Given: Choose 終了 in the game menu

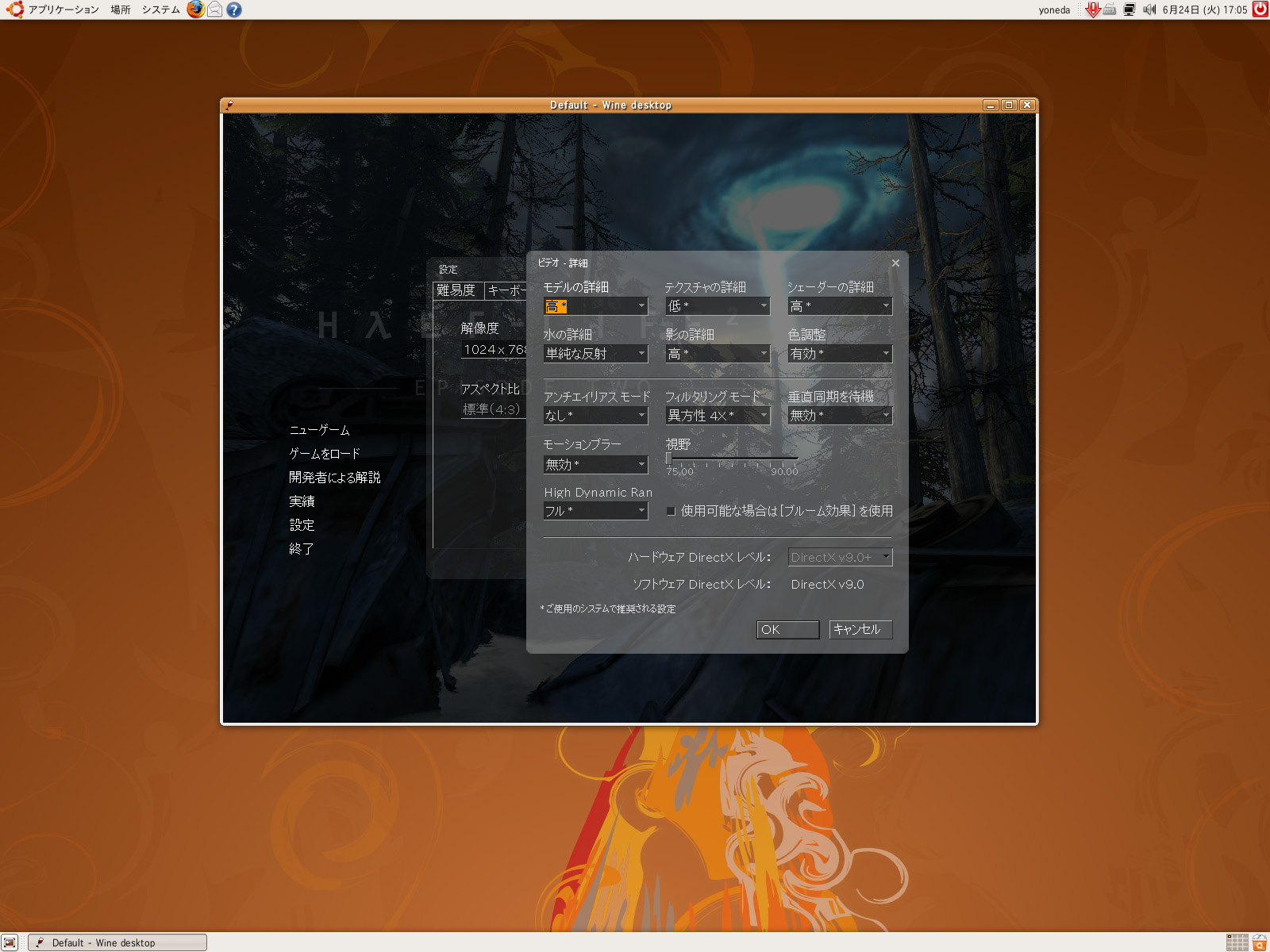Looking at the screenshot, I should [x=302, y=549].
